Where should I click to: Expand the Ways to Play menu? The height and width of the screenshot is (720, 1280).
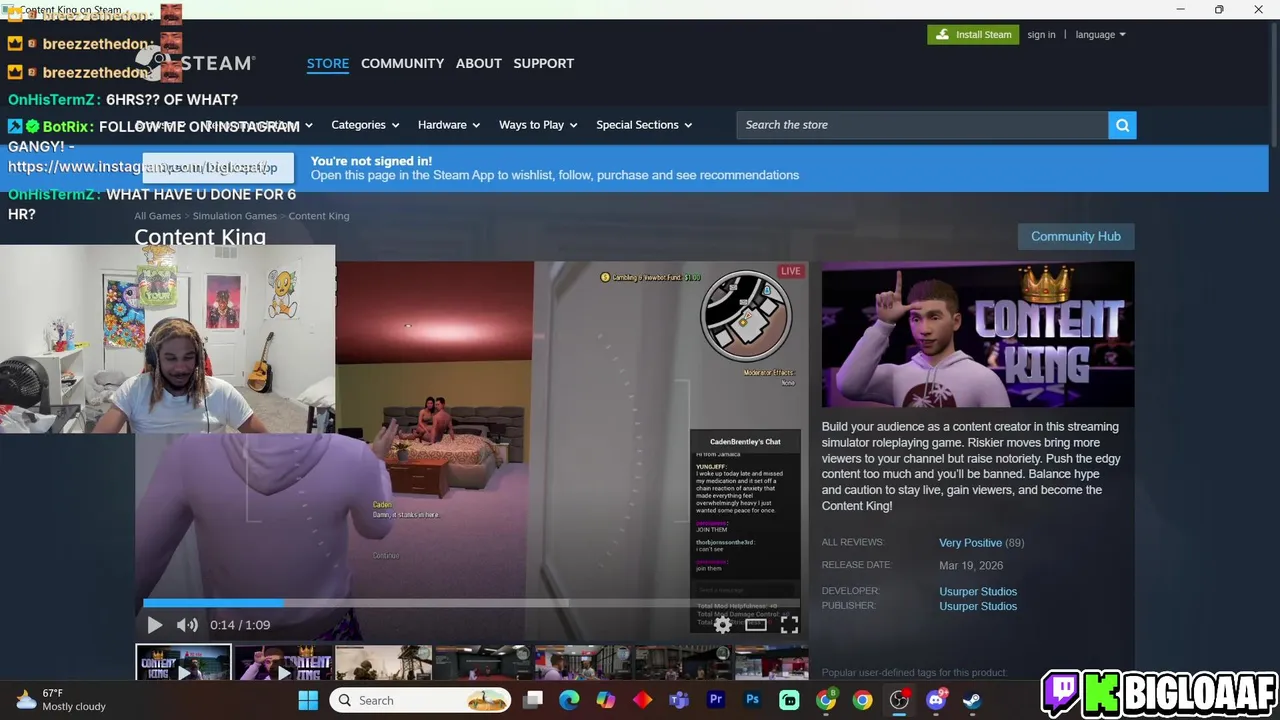(x=538, y=125)
